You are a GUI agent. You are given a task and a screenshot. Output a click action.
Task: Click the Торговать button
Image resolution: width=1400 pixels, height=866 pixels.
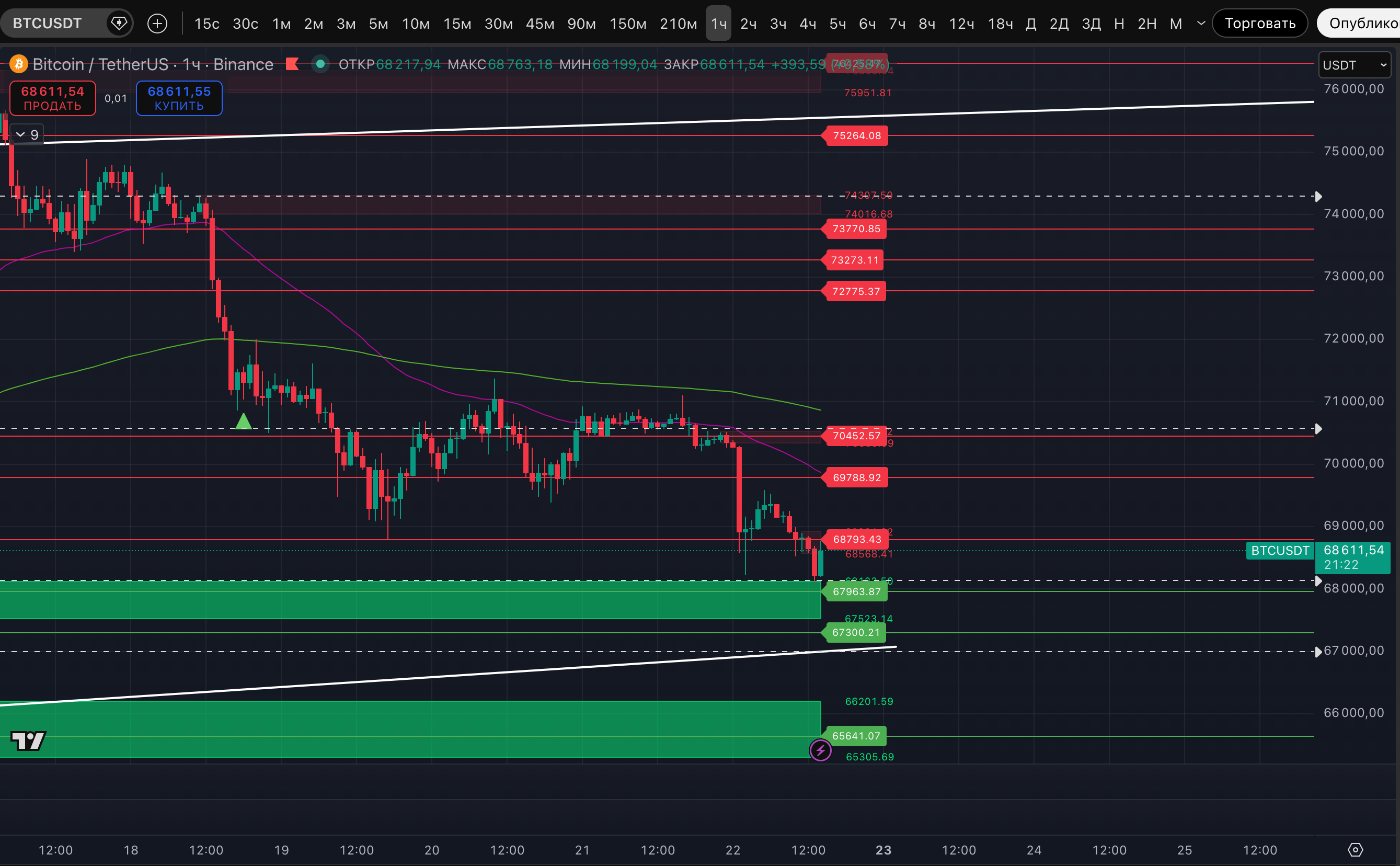(x=1259, y=24)
